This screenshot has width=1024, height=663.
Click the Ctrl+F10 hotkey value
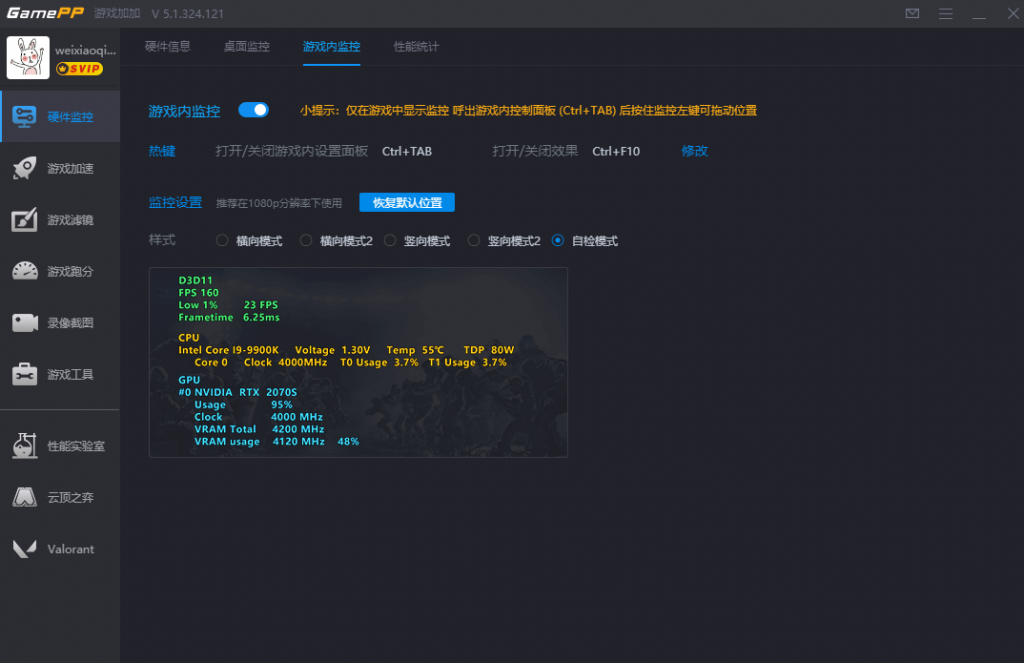[616, 151]
